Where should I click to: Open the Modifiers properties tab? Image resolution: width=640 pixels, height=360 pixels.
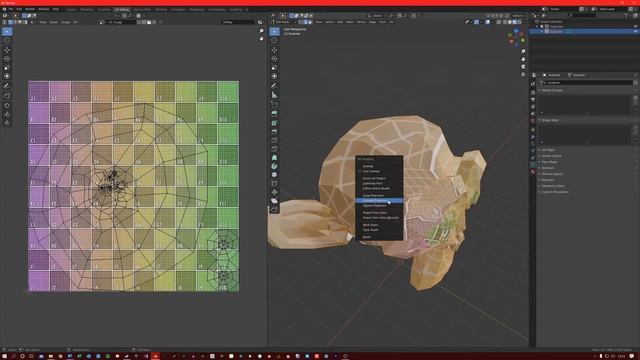coord(533,137)
